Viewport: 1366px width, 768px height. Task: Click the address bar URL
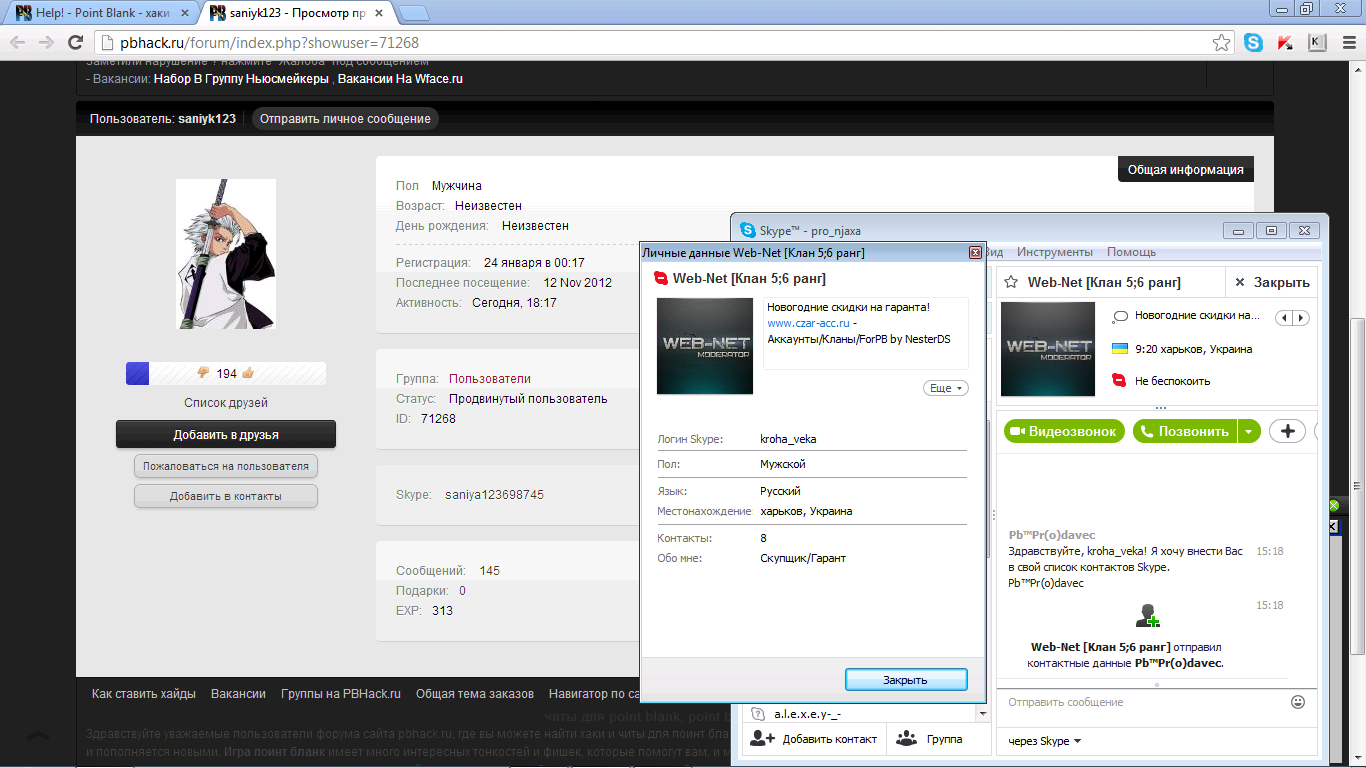pyautogui.click(x=270, y=43)
